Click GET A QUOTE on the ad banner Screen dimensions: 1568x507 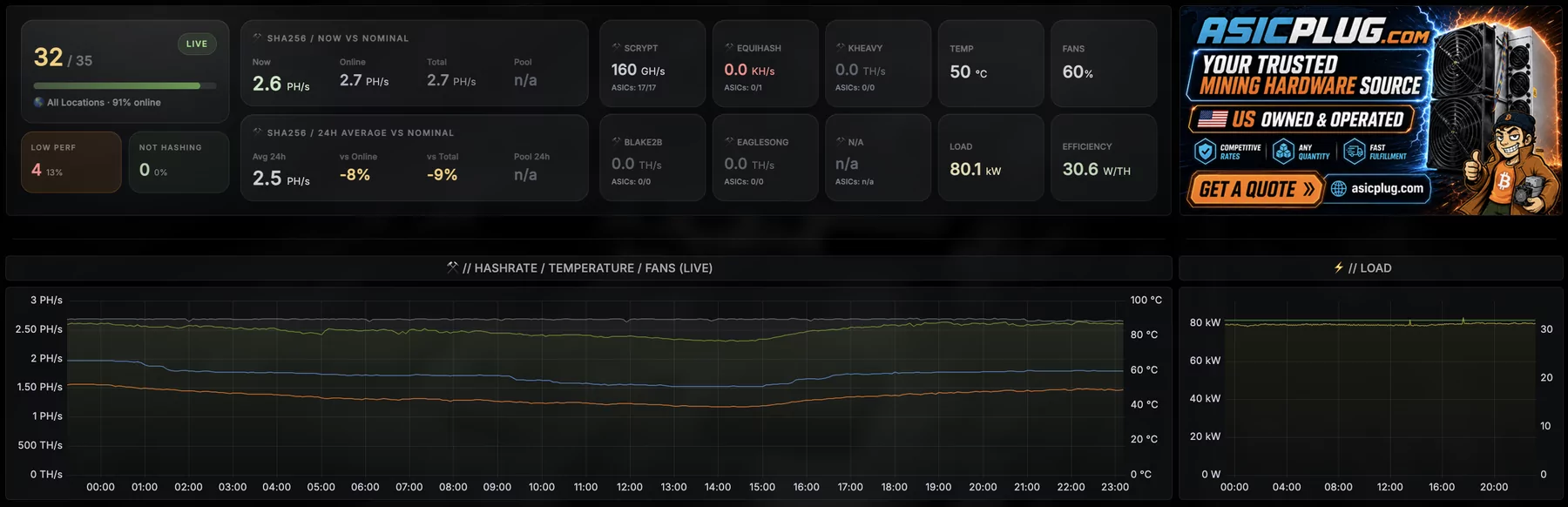tap(1256, 189)
